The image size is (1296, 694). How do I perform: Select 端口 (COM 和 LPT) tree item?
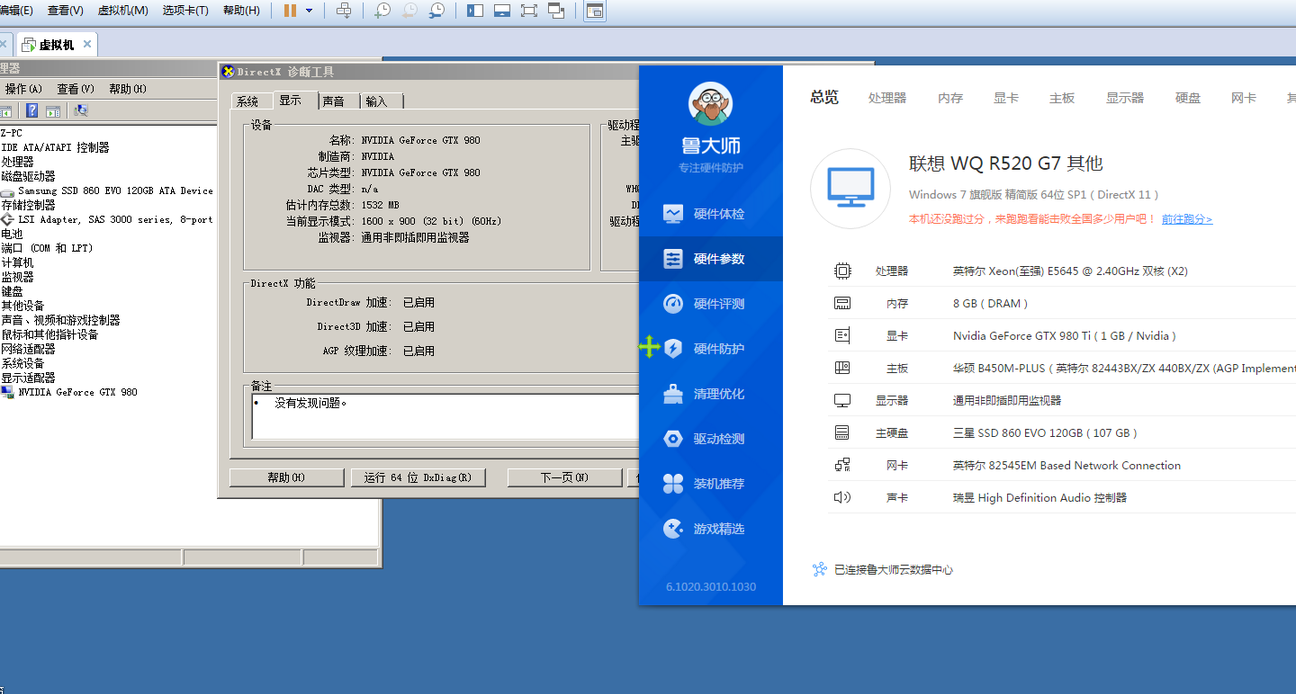click(47, 248)
